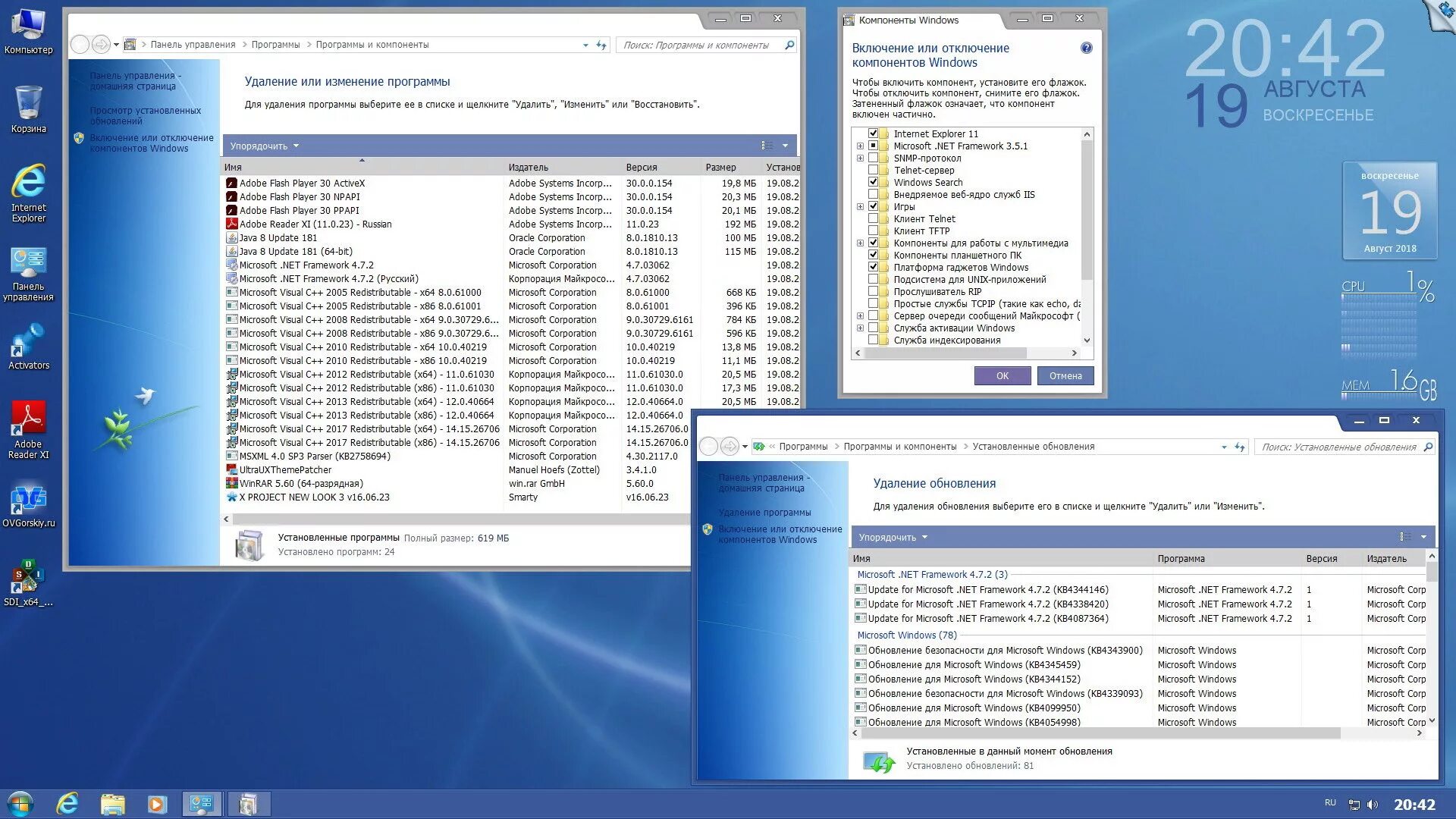The height and width of the screenshot is (819, 1456).
Task: Click the Отмена button in the components dialog
Action: click(x=1065, y=376)
